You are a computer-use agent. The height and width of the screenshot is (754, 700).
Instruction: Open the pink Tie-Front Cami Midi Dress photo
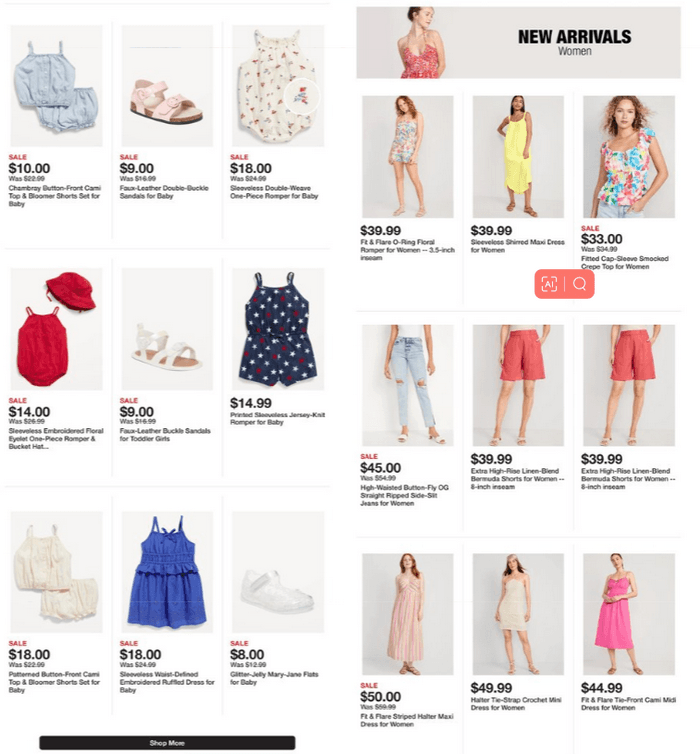[629, 614]
